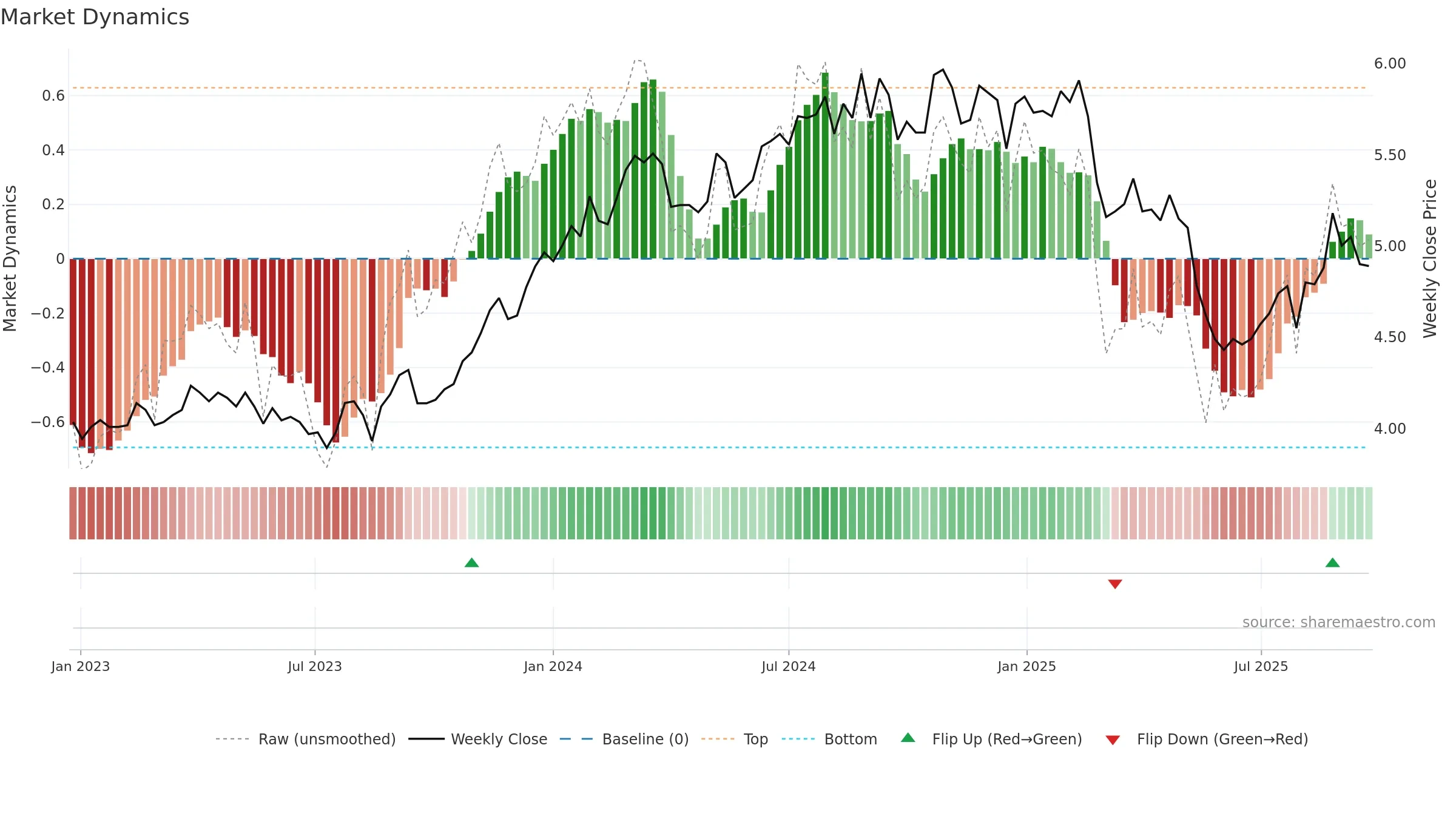Toggle Flip Down (Green→Red) legend item
This screenshot has height=819, width=1456.
[x=1207, y=739]
